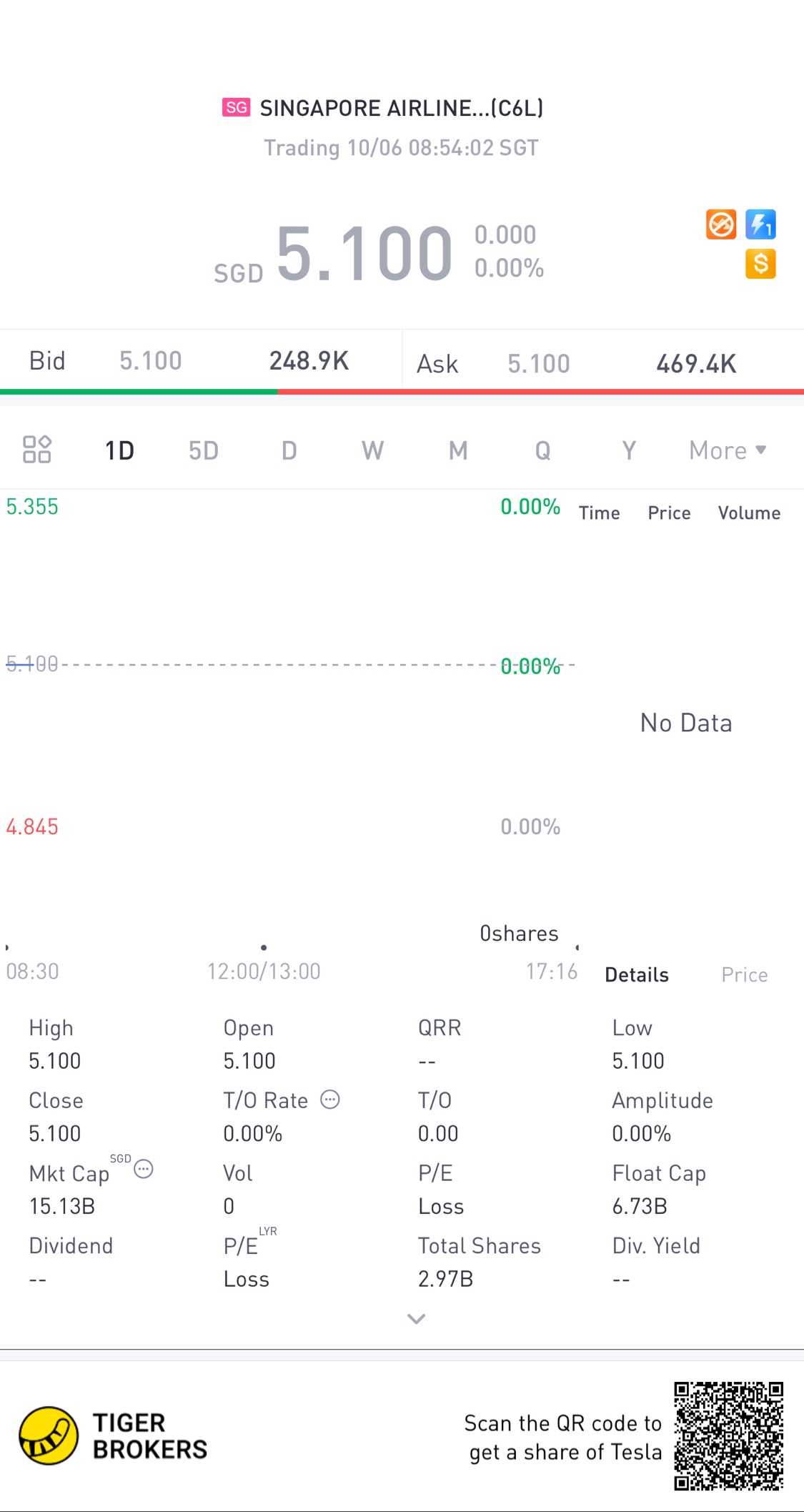Open the chart layout grid icon
The image size is (804, 1512).
click(x=37, y=450)
